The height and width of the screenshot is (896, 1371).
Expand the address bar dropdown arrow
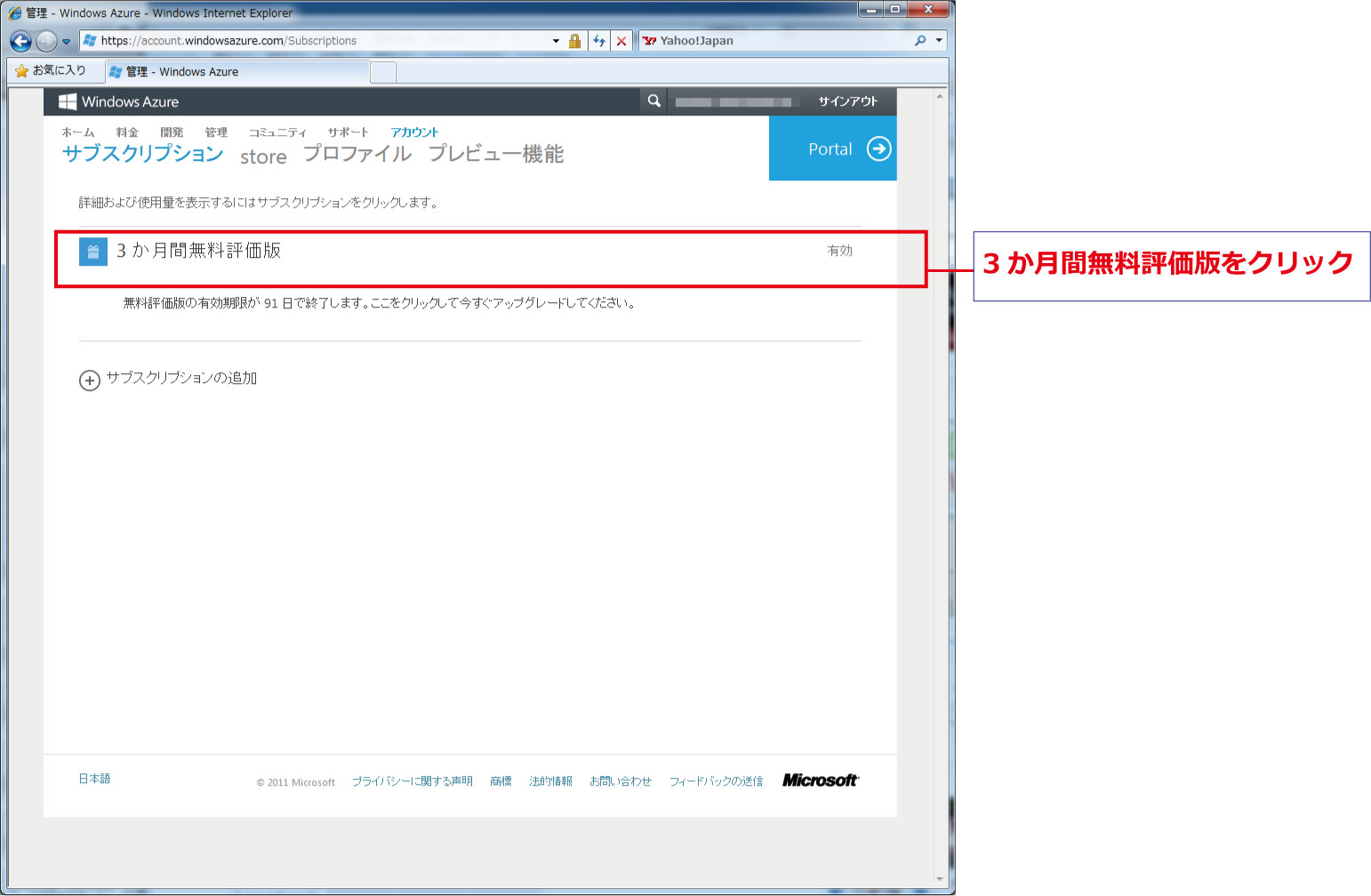(557, 41)
